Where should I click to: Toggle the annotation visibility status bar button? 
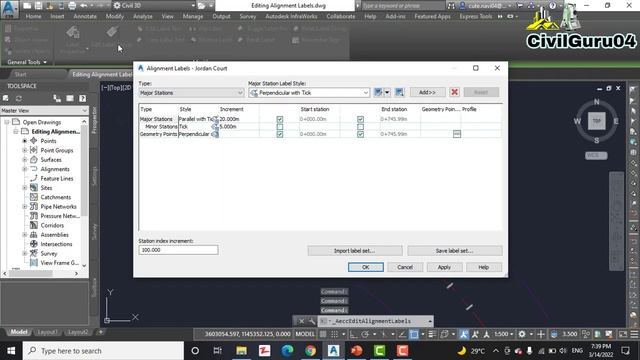click(x=464, y=334)
